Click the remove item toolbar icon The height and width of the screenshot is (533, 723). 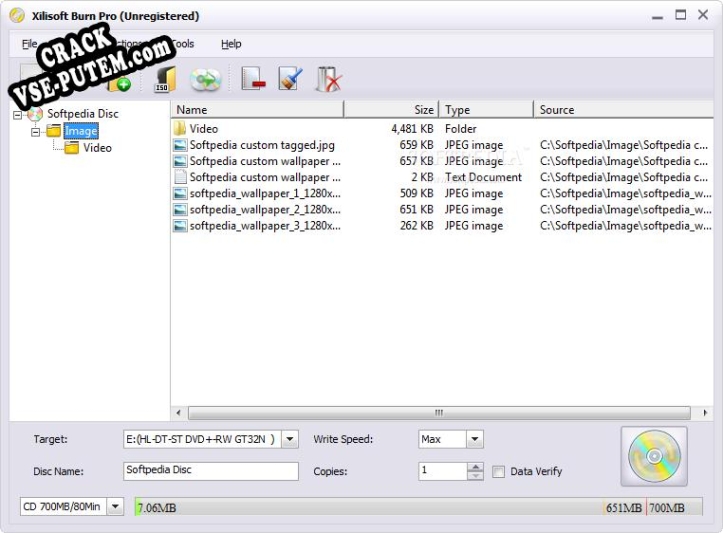pos(253,80)
